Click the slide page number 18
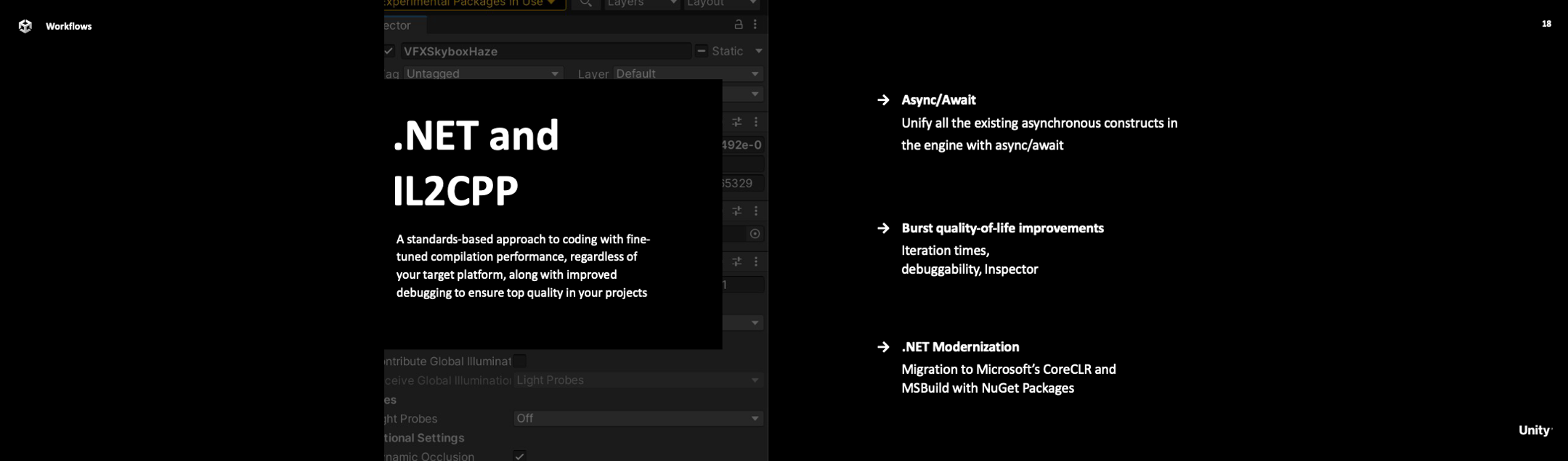The height and width of the screenshot is (461, 1568). pyautogui.click(x=1546, y=24)
